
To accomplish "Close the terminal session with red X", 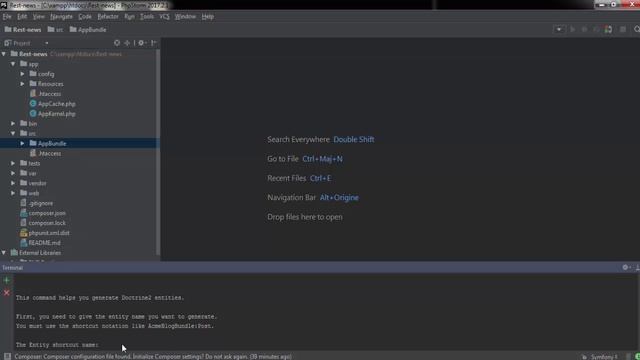I will click(7, 293).
